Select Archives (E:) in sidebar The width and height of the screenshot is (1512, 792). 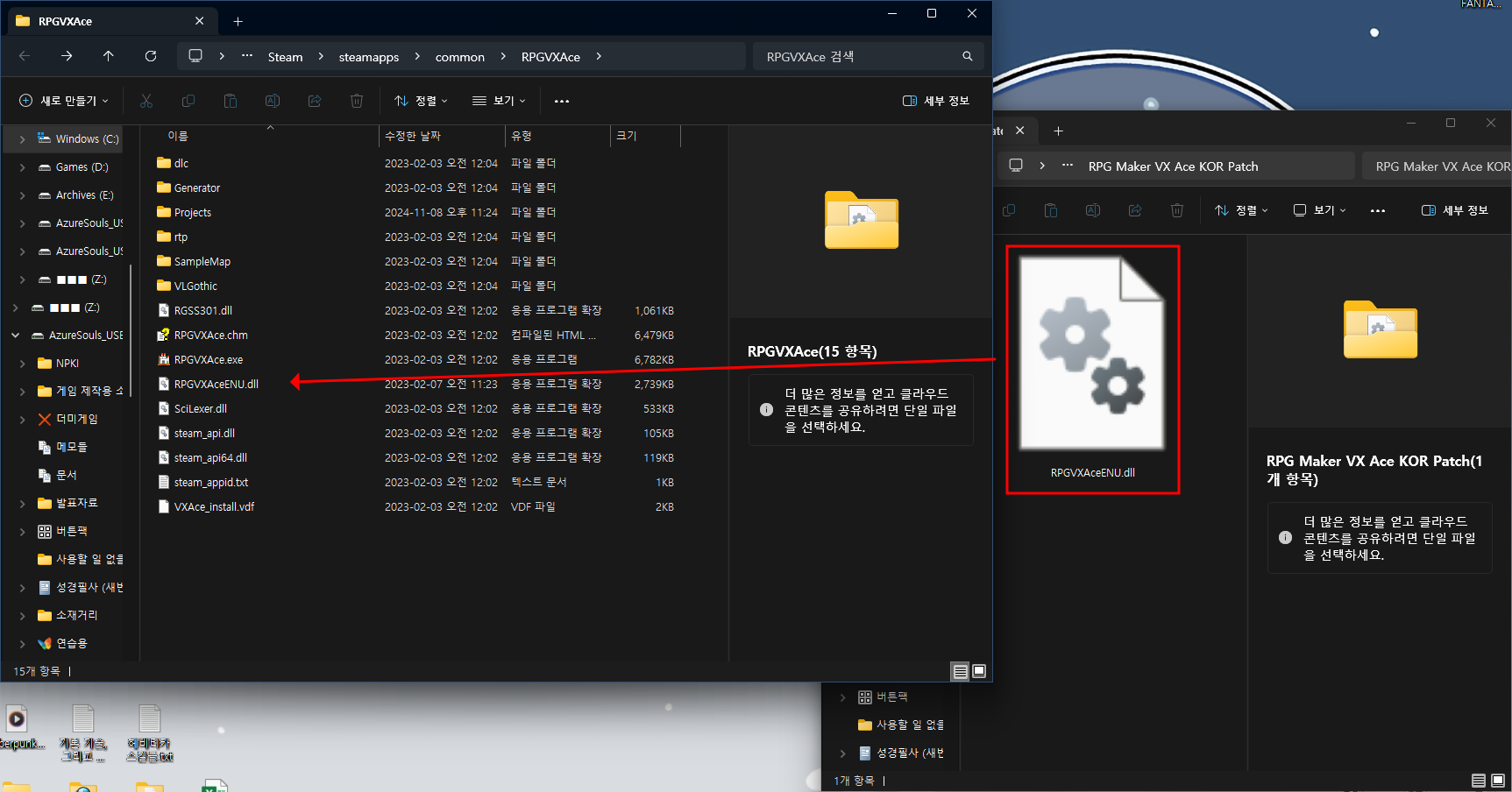[84, 194]
